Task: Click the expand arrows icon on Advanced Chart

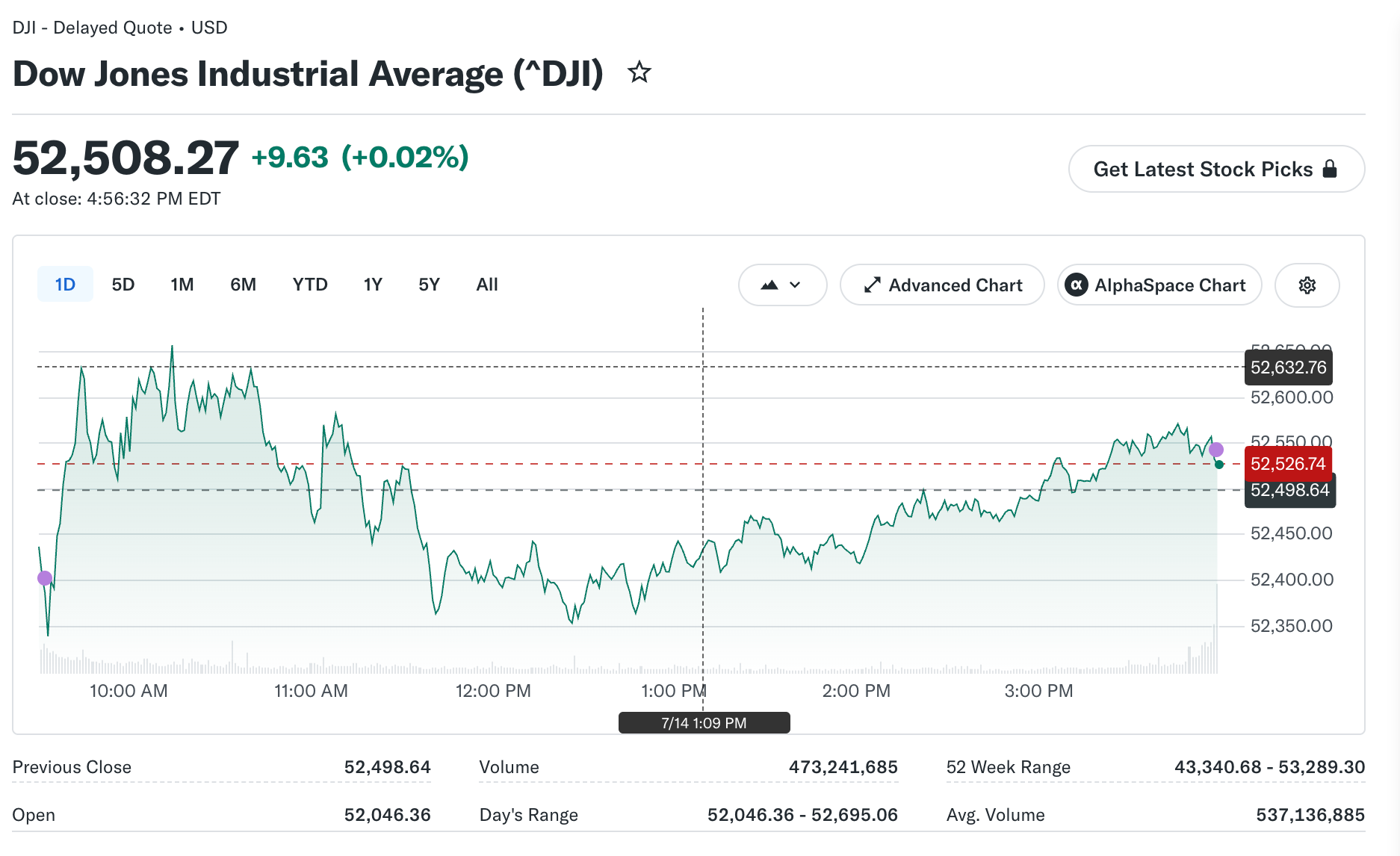Action: point(872,285)
